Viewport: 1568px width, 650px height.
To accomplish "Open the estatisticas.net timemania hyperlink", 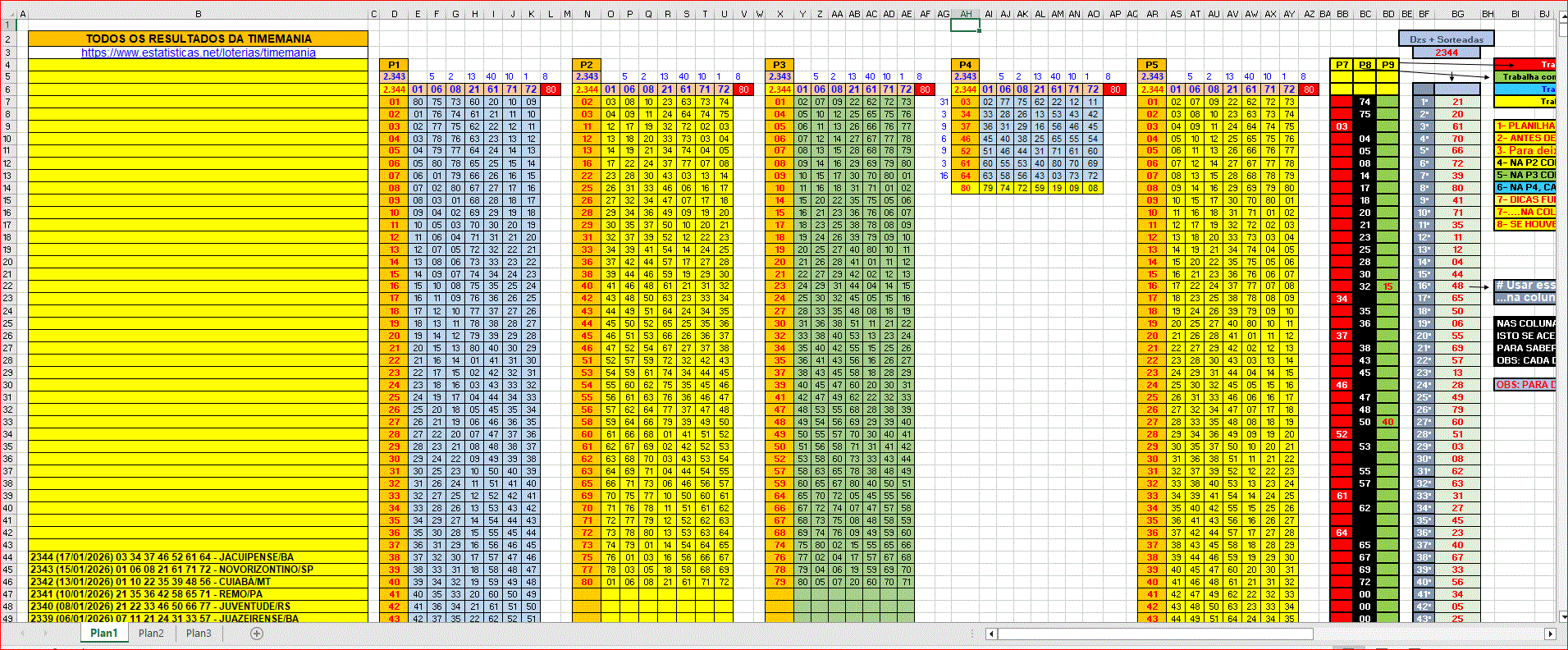I will click(198, 53).
